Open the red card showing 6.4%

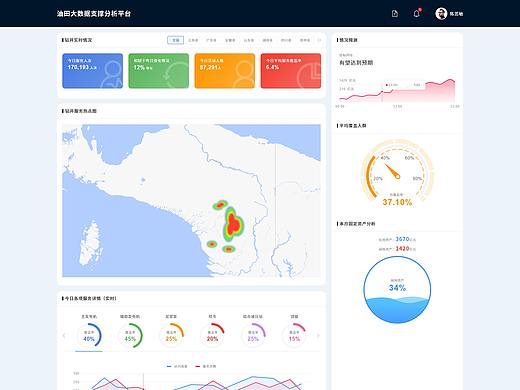coord(291,71)
